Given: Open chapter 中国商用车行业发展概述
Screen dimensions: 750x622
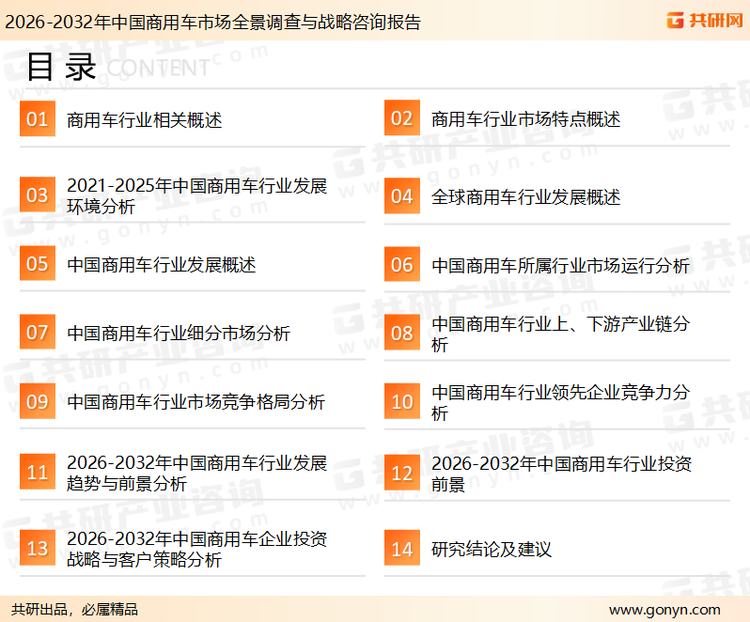Looking at the screenshot, I should coord(161,265).
